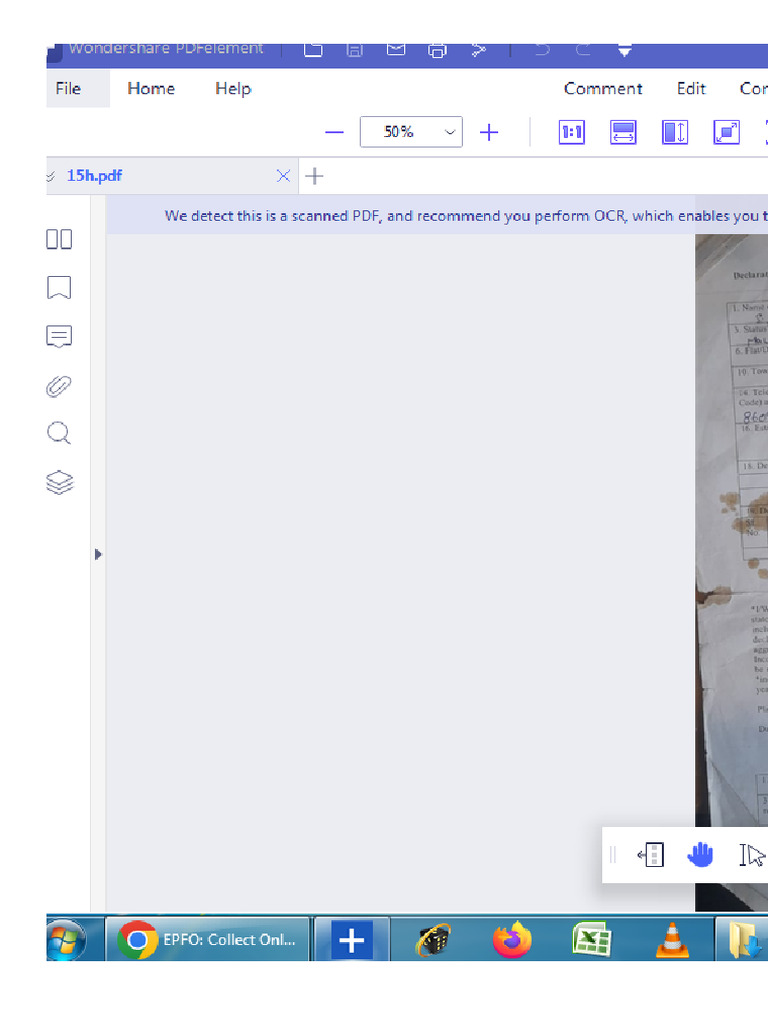Open the File menu

click(69, 89)
